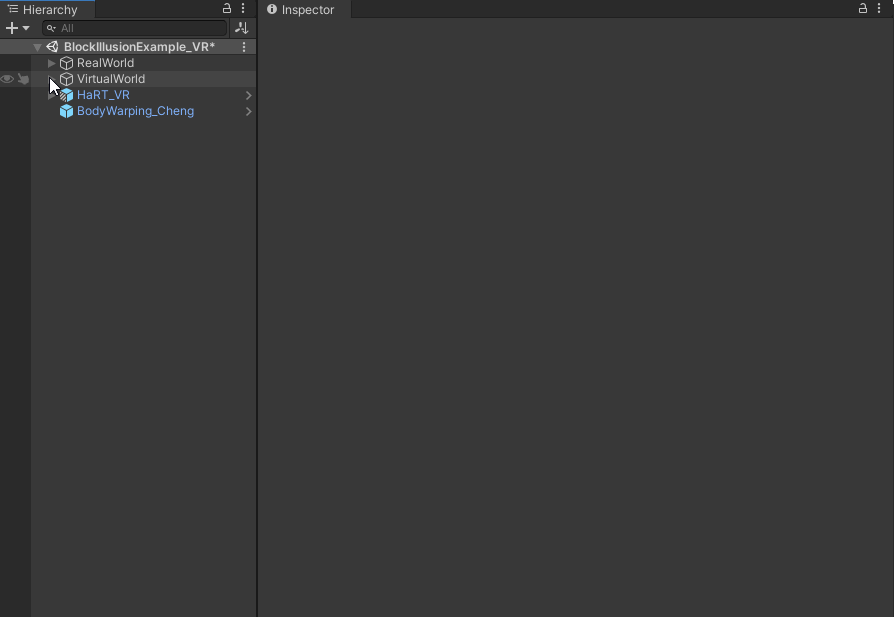
Task: Switch to the Inspector tab
Action: [x=306, y=9]
